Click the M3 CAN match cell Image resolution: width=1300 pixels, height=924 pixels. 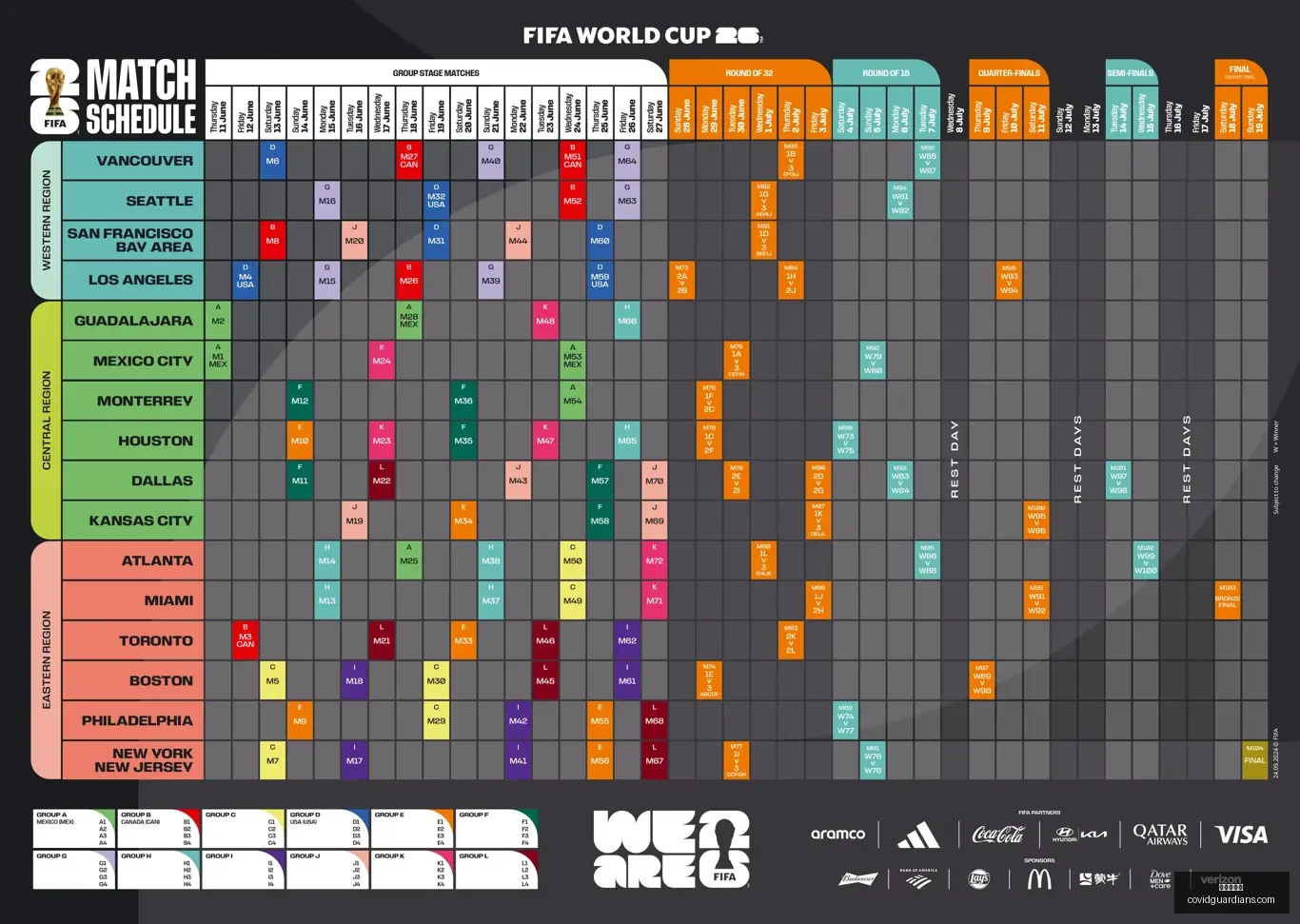pyautogui.click(x=246, y=640)
